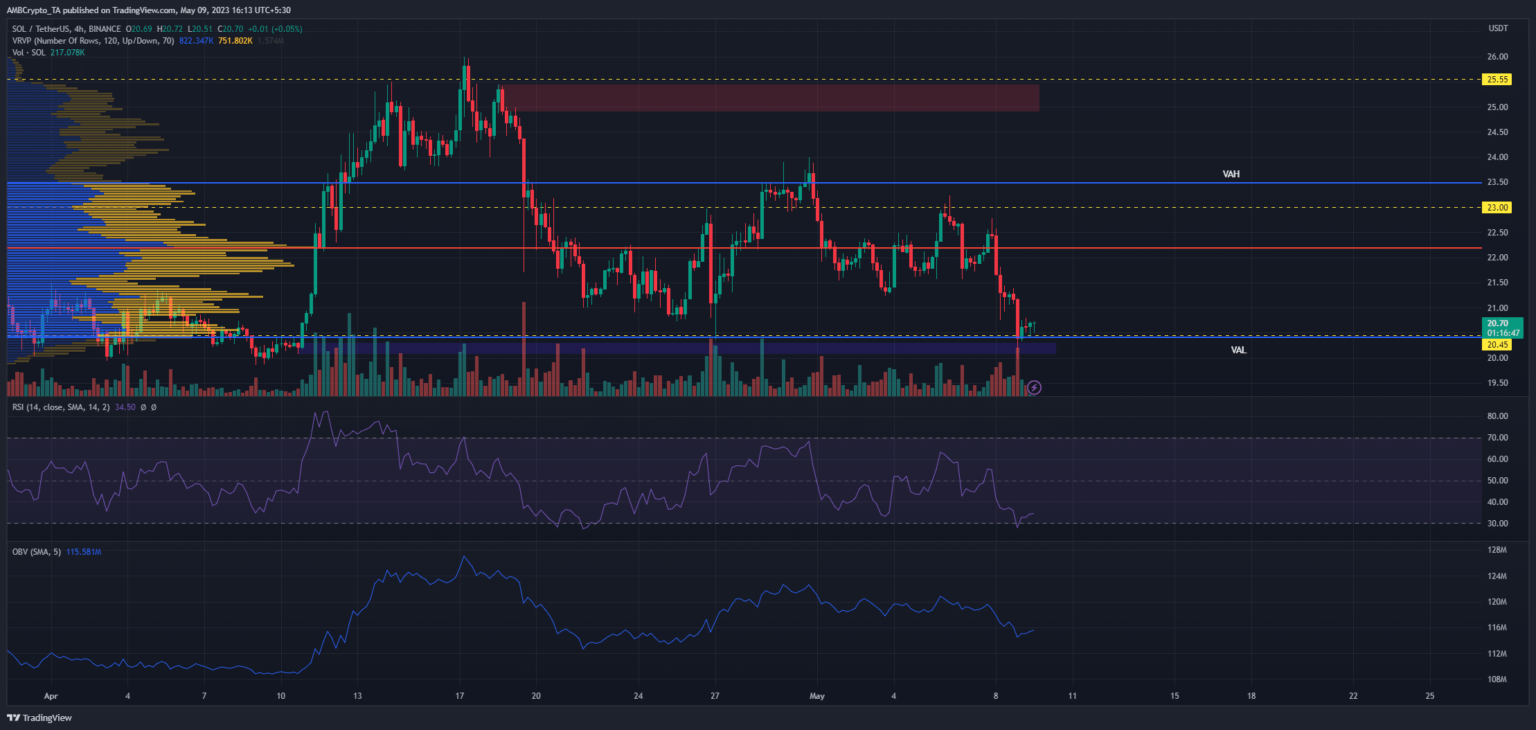The height and width of the screenshot is (730, 1536).
Task: Click the yellow 20.45 price label
Action: point(1497,345)
